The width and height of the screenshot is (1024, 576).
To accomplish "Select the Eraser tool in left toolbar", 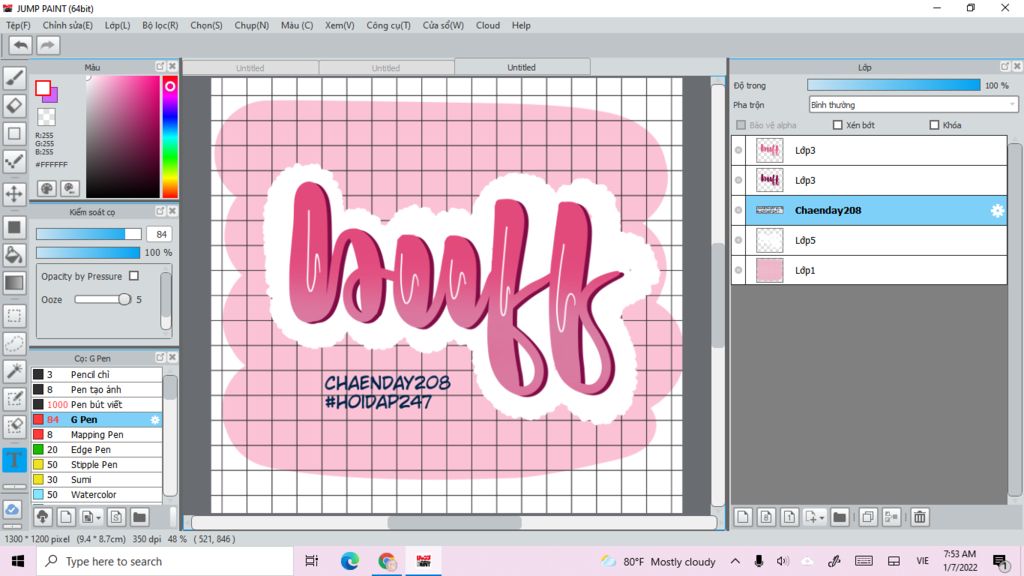I will [14, 105].
